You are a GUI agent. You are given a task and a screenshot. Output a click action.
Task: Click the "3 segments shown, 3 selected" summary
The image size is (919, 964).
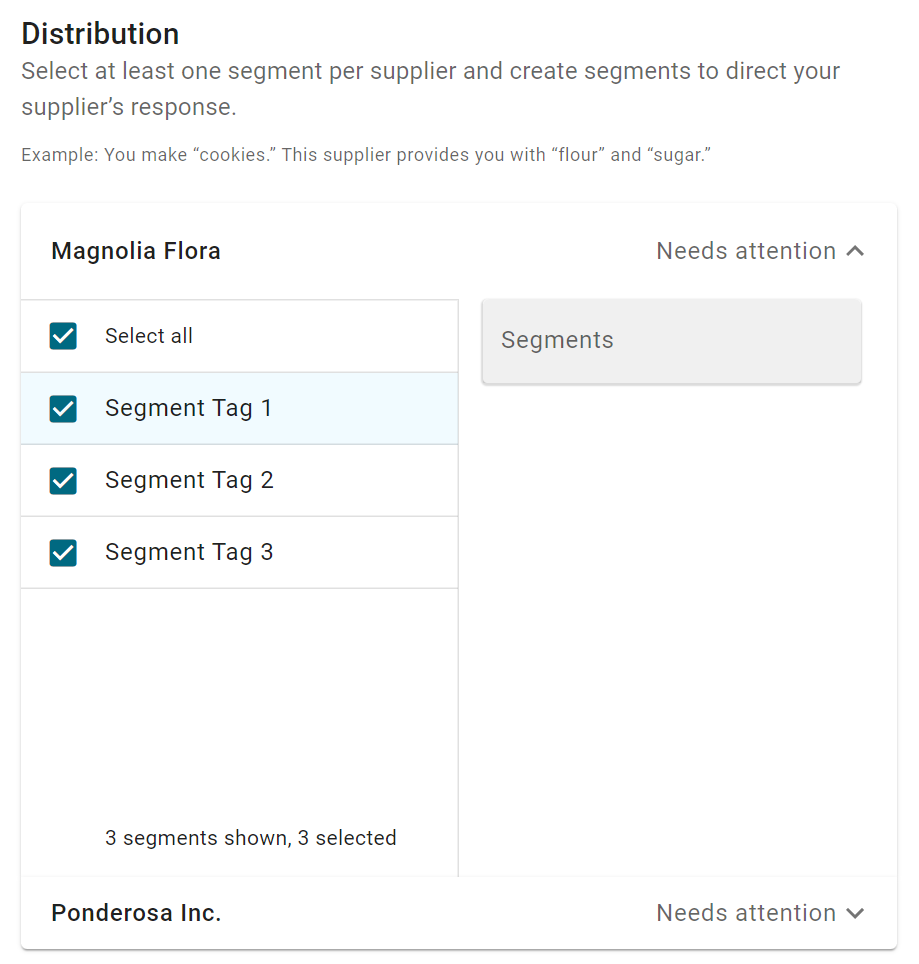(251, 838)
